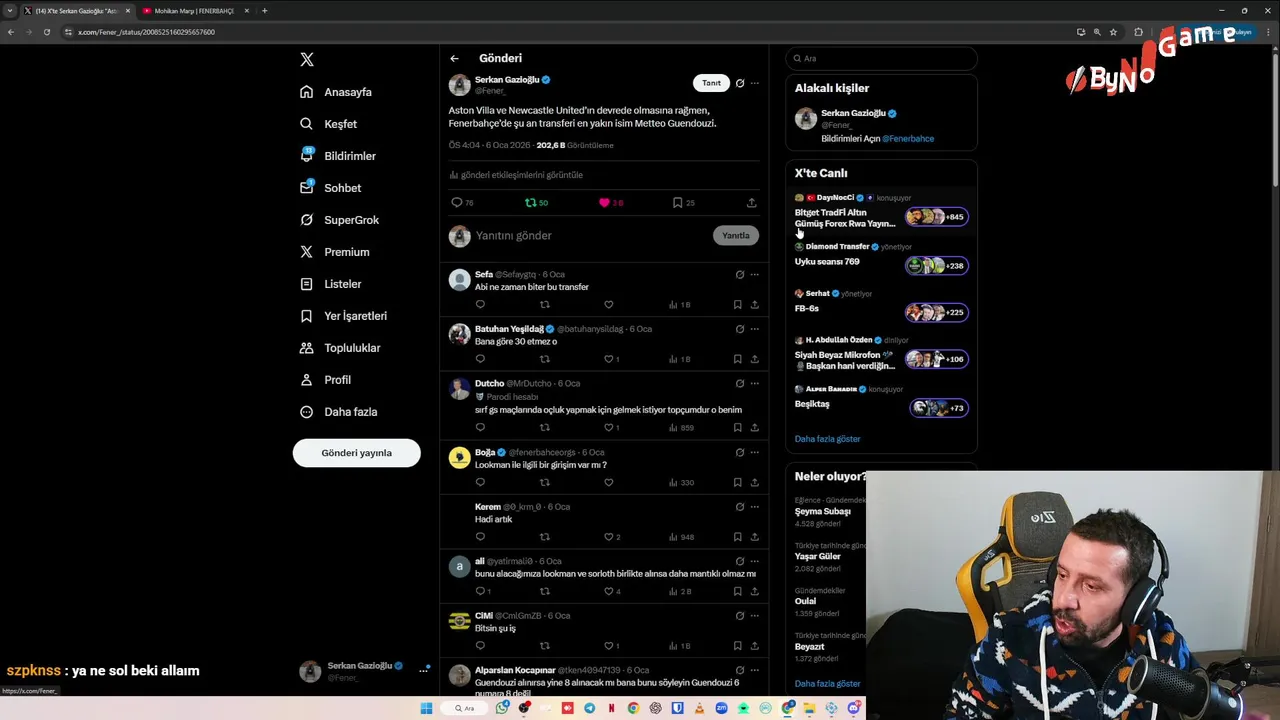This screenshot has height=720, width=1280.
Task: Open Premium page
Action: [x=335, y=252]
